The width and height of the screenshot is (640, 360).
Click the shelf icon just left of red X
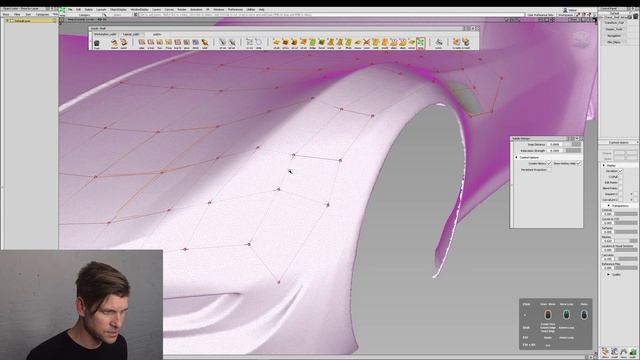point(358,42)
